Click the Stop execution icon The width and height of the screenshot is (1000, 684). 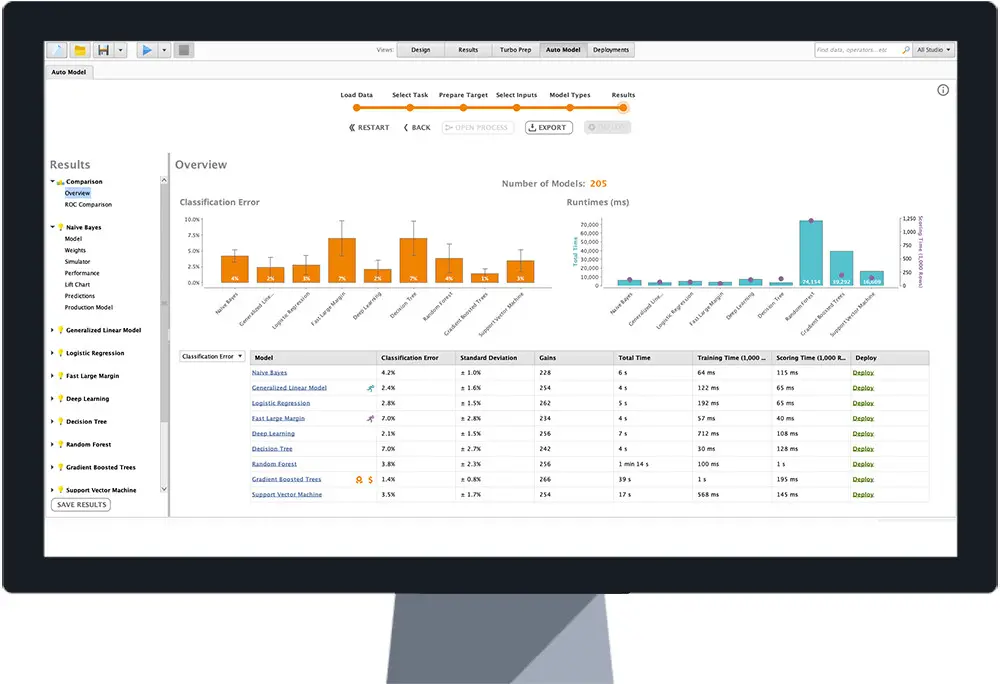pos(184,49)
